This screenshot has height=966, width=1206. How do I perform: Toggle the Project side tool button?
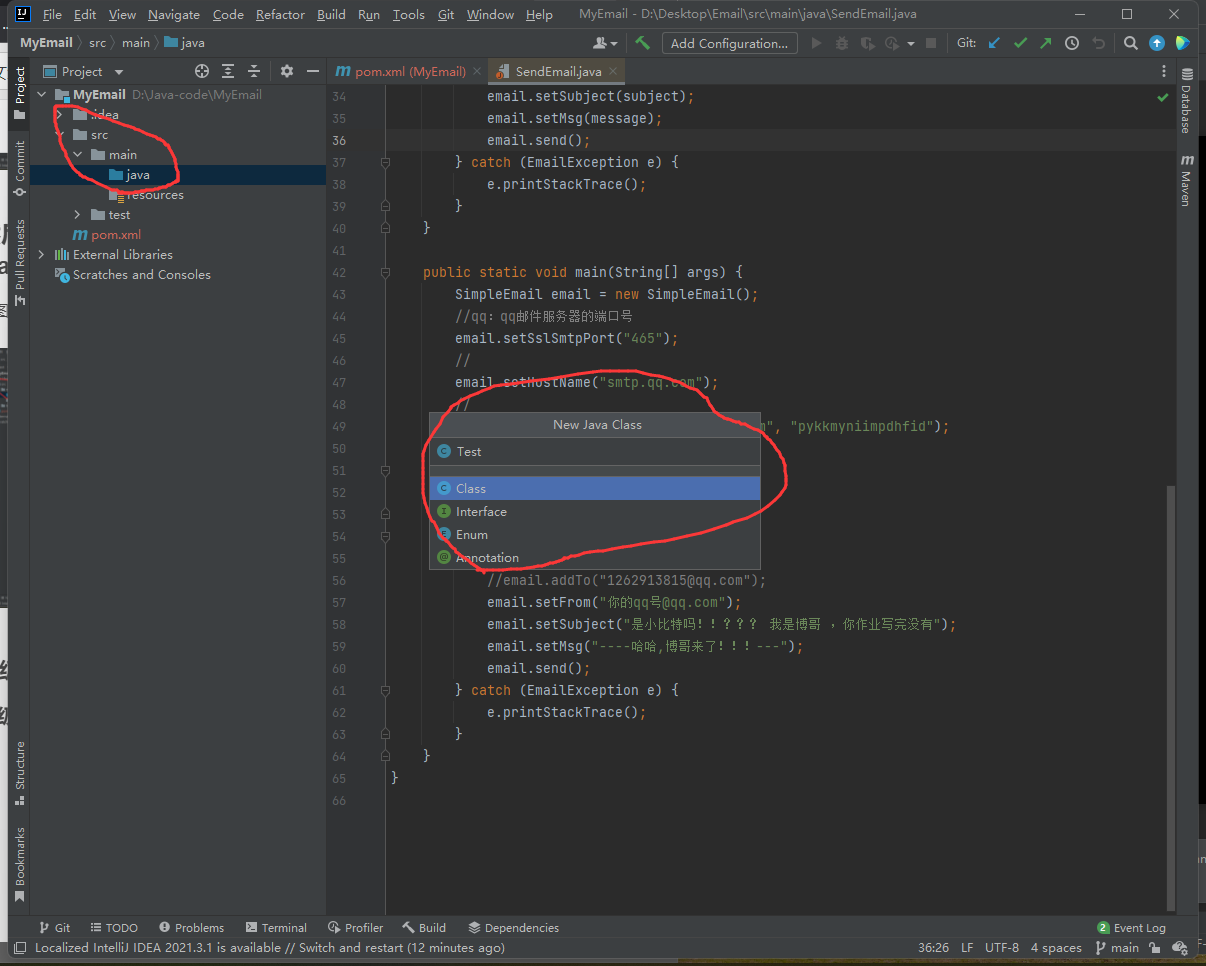click(x=20, y=92)
